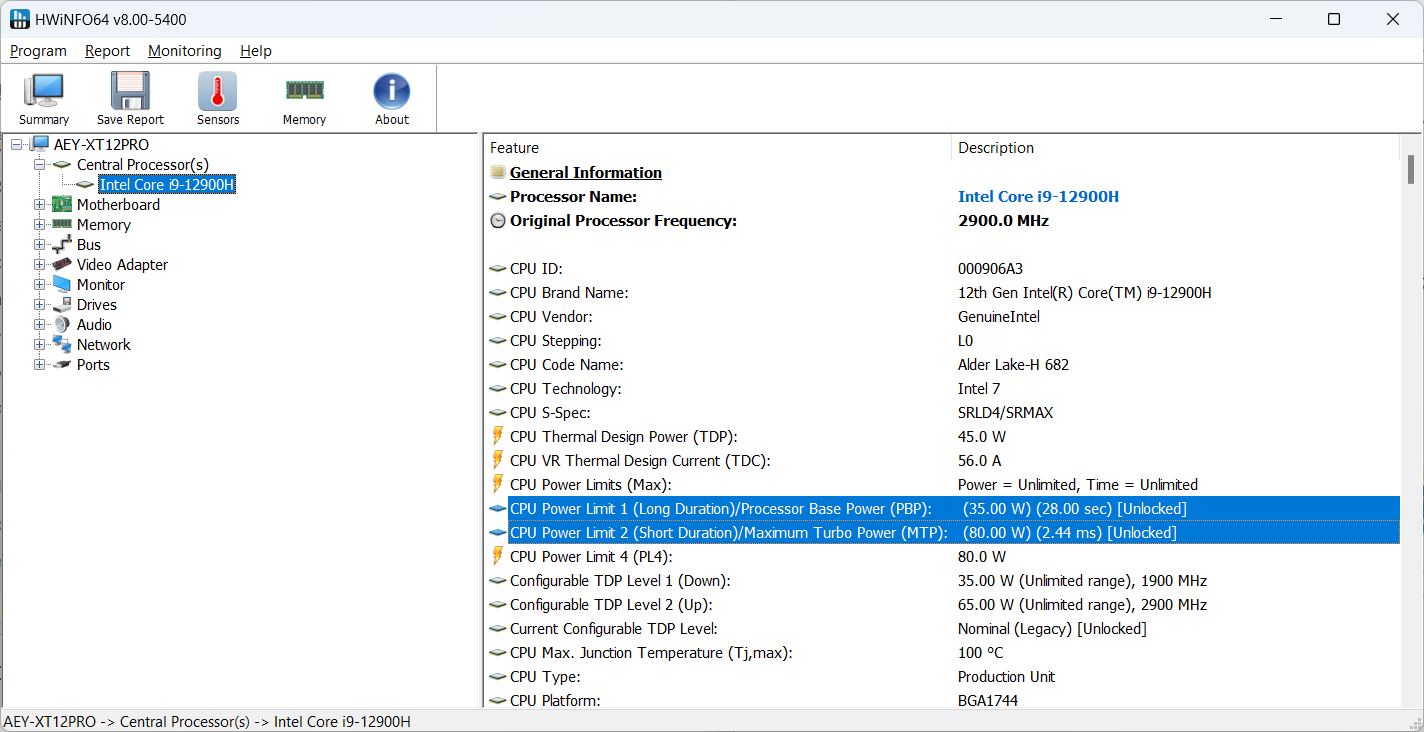Click the Audio speaker icon
Screen dimensions: 1424x732
pos(62,325)
